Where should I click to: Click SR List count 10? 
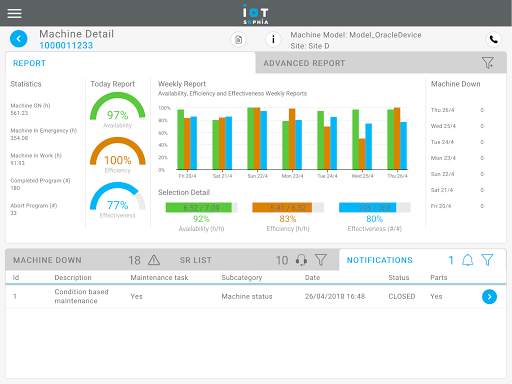coord(282,260)
